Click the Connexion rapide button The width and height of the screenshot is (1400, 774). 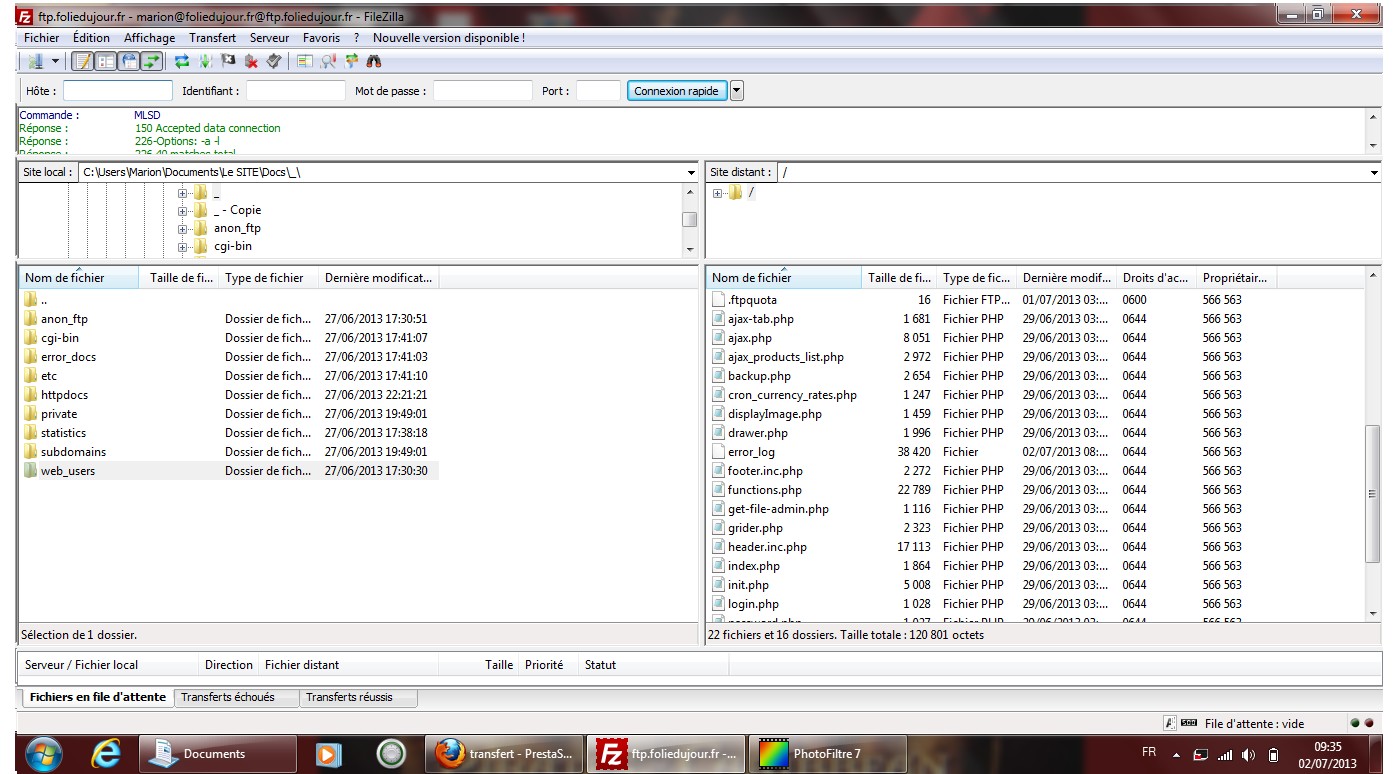(677, 91)
